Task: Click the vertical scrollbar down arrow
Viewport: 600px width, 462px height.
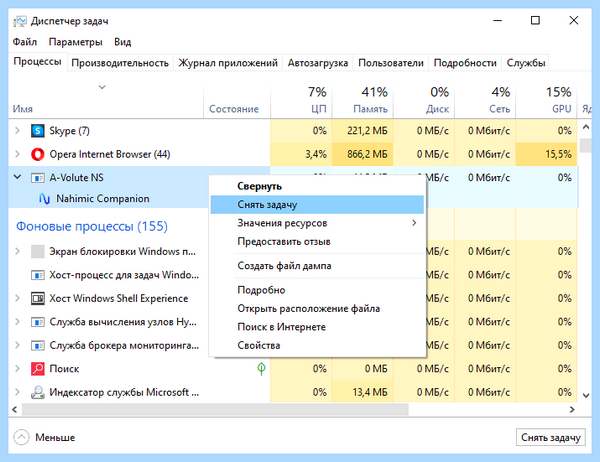Action: pos(586,395)
